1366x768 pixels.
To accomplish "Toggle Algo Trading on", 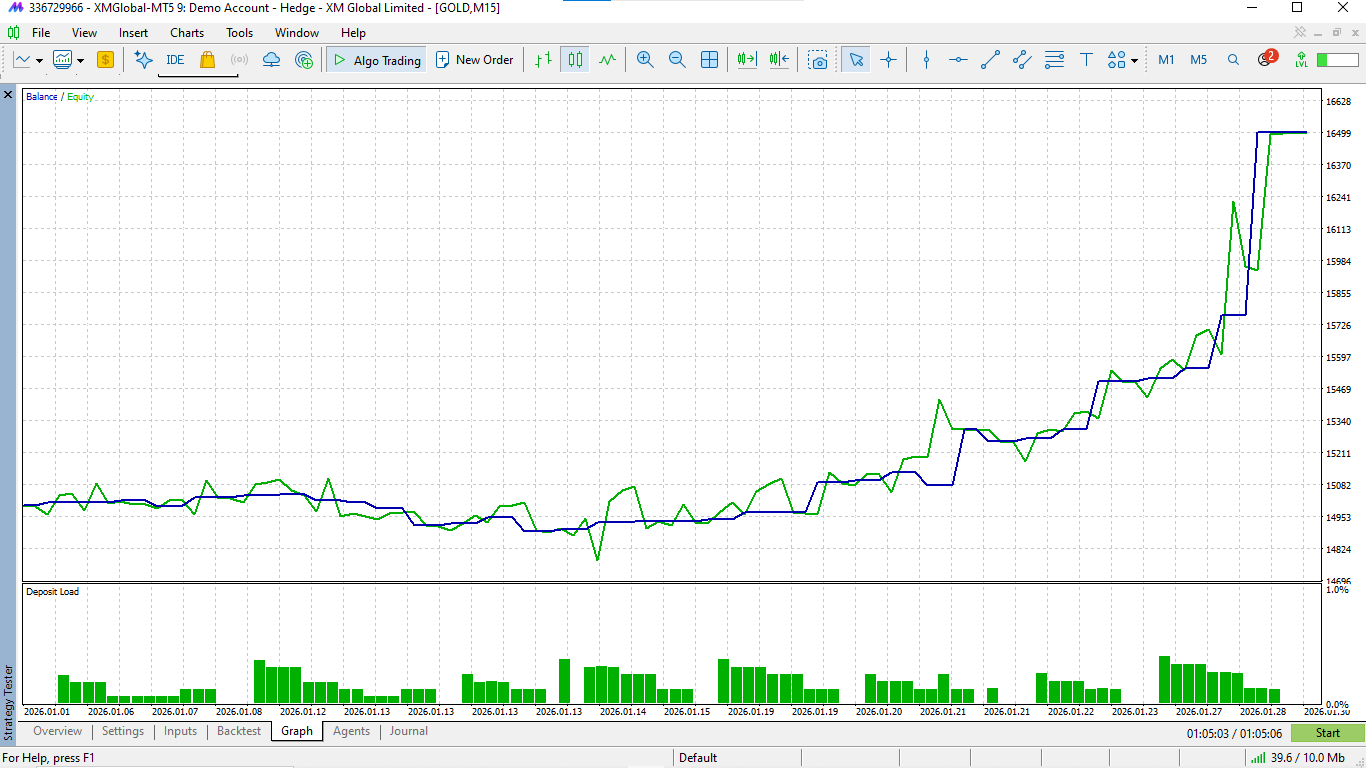I will (376, 60).
